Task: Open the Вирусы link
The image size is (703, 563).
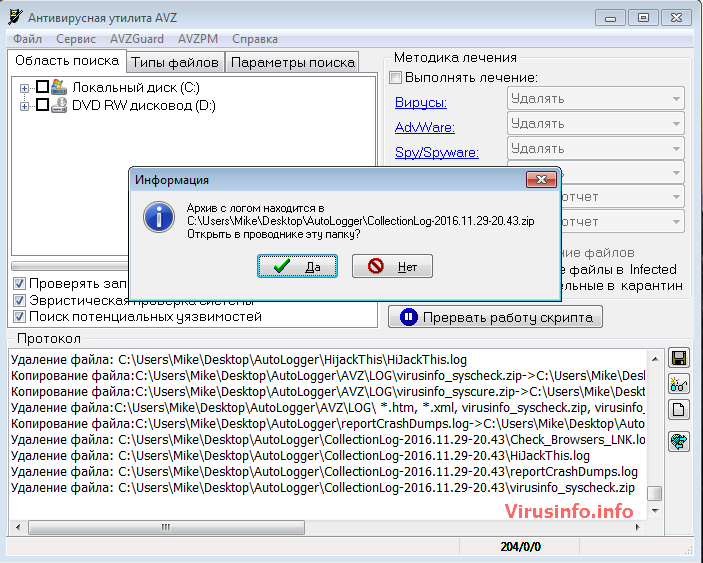Action: coord(421,102)
